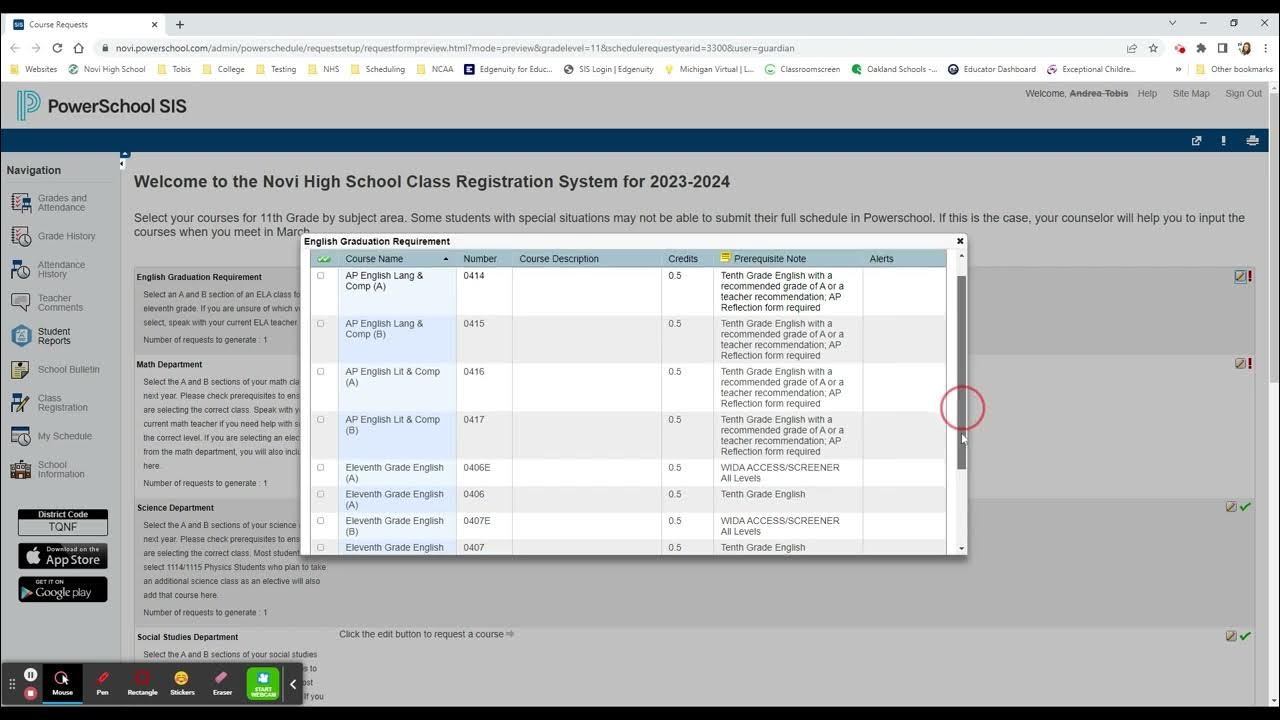Image resolution: width=1280 pixels, height=720 pixels.
Task: Check Eleventh Grade English (A) 0406E
Action: (x=321, y=468)
